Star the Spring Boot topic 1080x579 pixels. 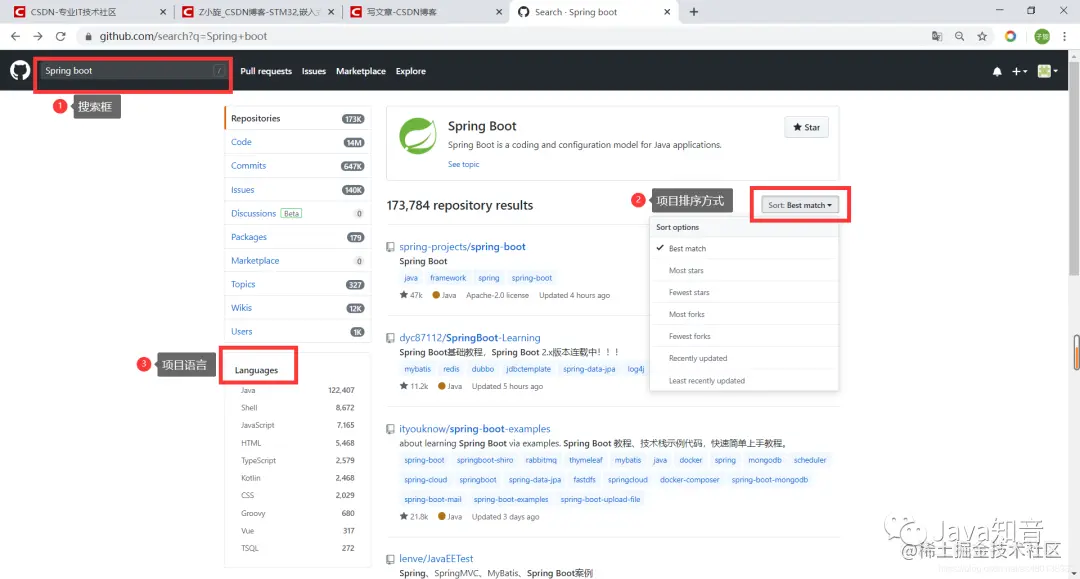pos(807,127)
